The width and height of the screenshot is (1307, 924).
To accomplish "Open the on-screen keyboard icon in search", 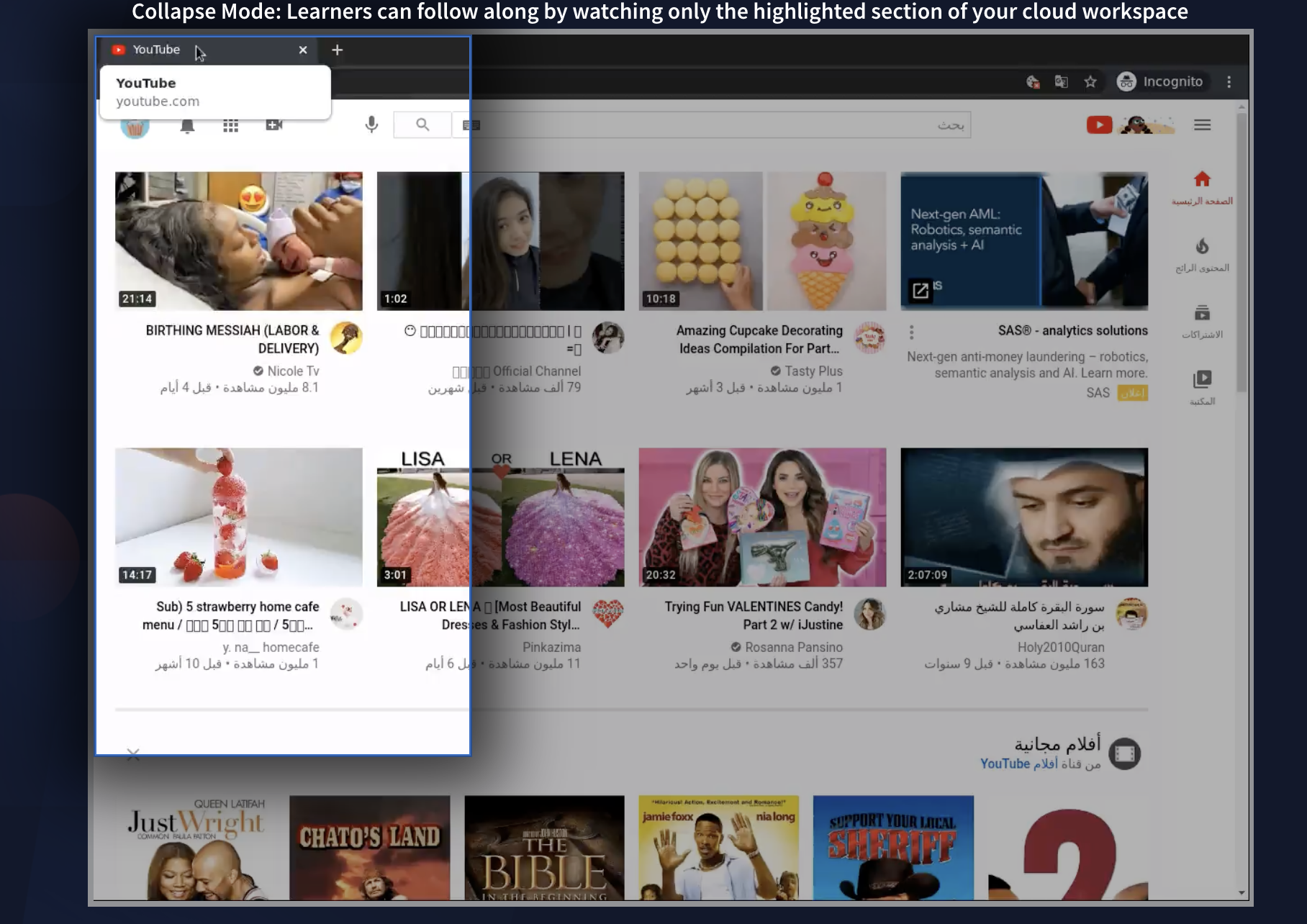I will coord(471,125).
